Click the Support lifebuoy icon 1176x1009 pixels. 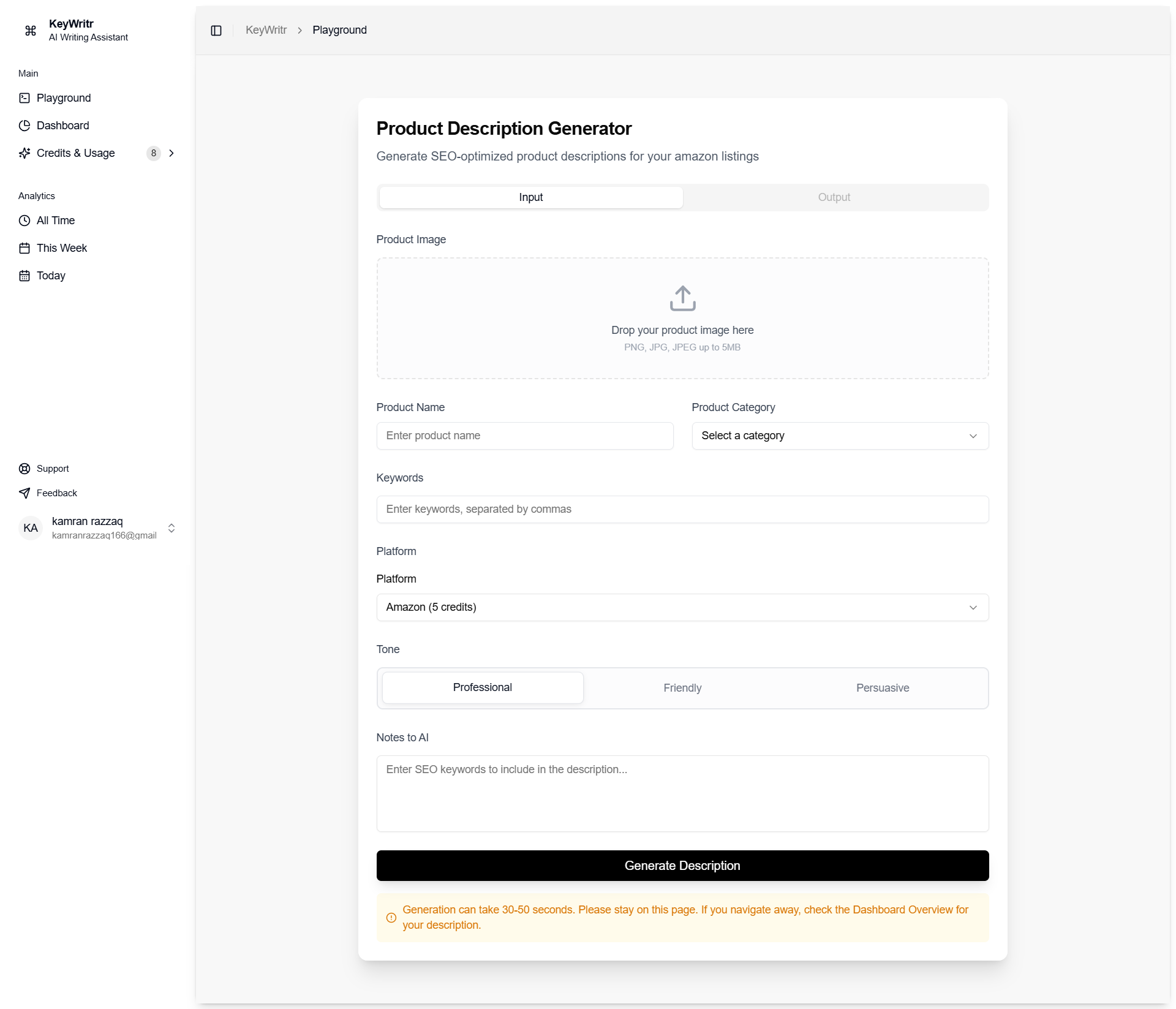pyautogui.click(x=24, y=469)
